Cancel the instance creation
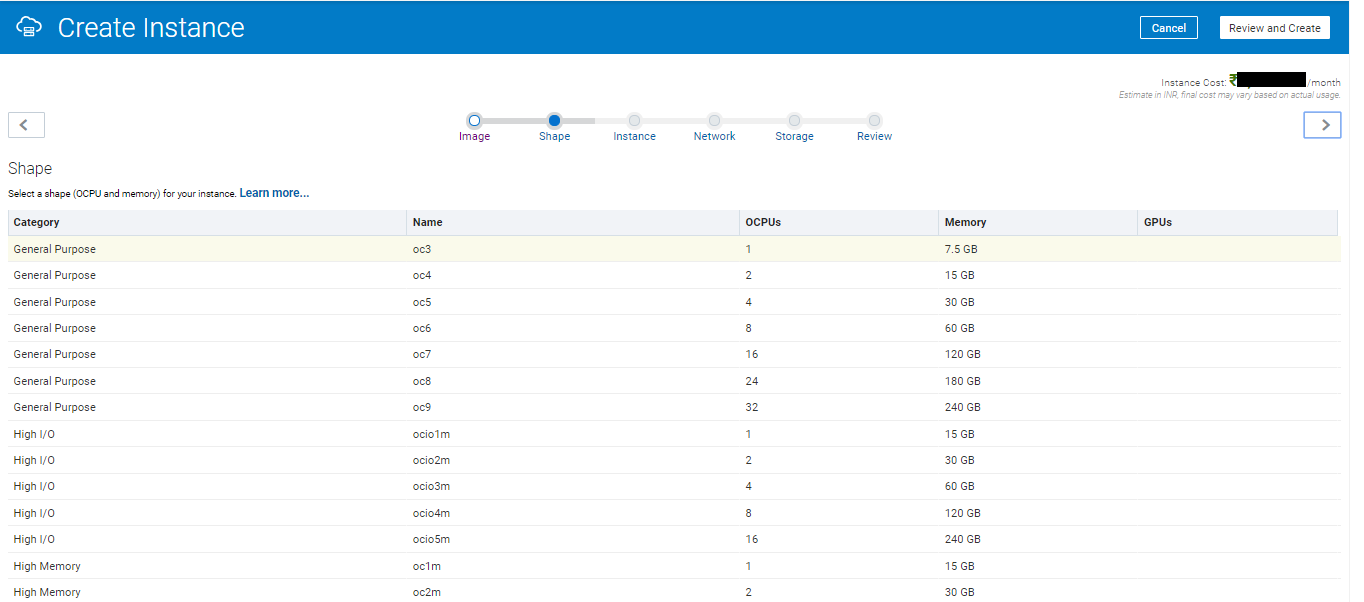1364x602 pixels. (1168, 27)
